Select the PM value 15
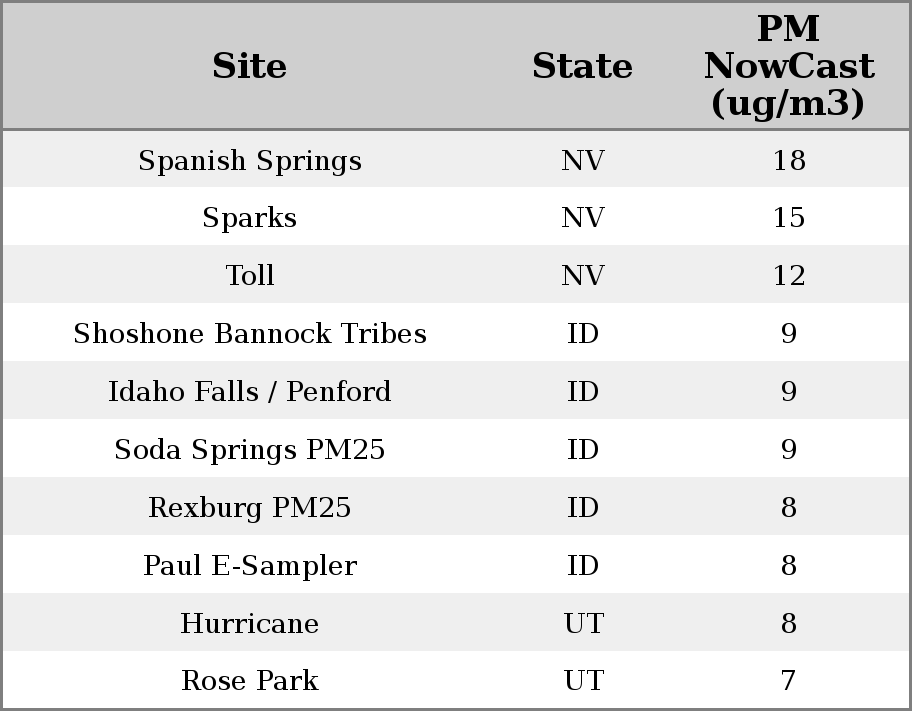The width and height of the screenshot is (912, 711). (x=788, y=218)
